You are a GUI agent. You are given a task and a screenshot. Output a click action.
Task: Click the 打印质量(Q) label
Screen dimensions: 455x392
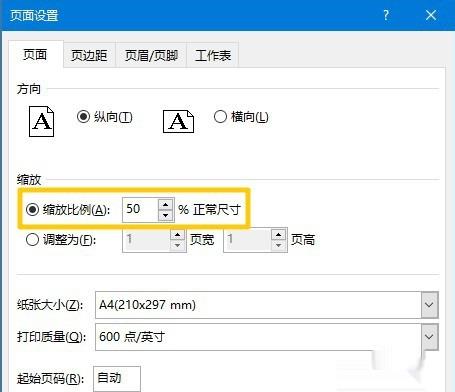pos(52,337)
